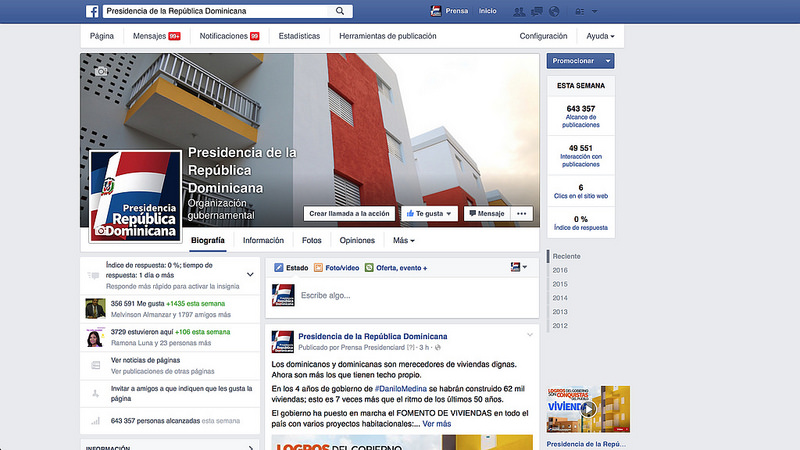Click the Oferta, evento icon

pos(369,267)
